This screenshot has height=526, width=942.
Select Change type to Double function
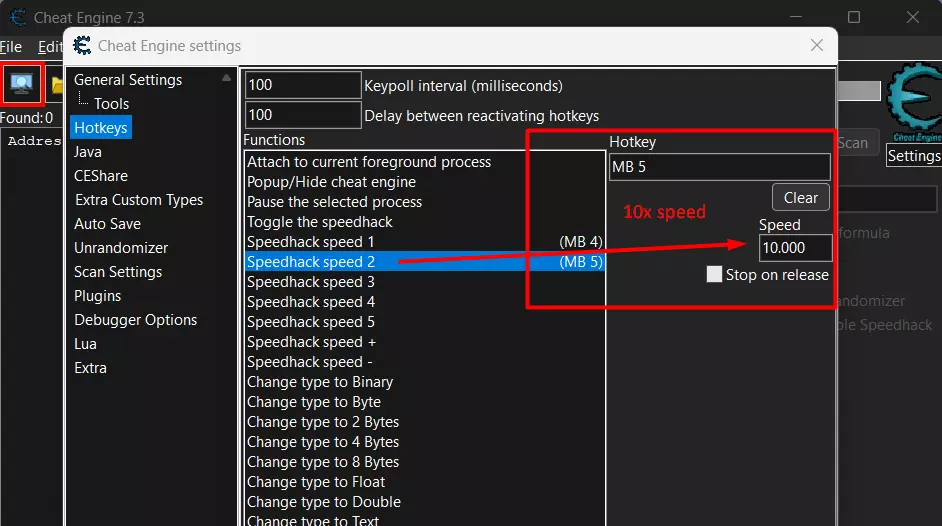(x=425, y=502)
